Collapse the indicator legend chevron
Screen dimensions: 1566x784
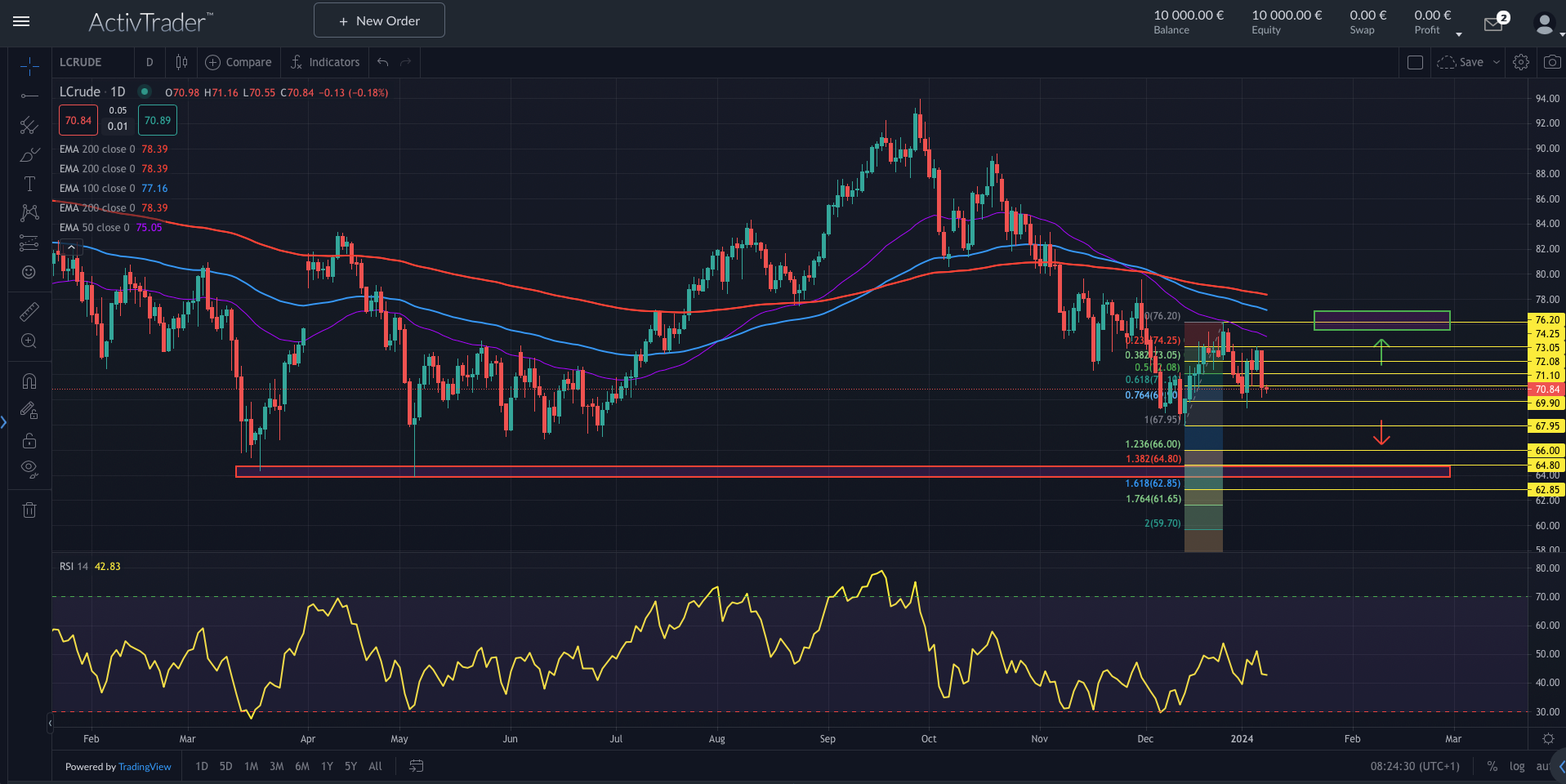pos(71,247)
